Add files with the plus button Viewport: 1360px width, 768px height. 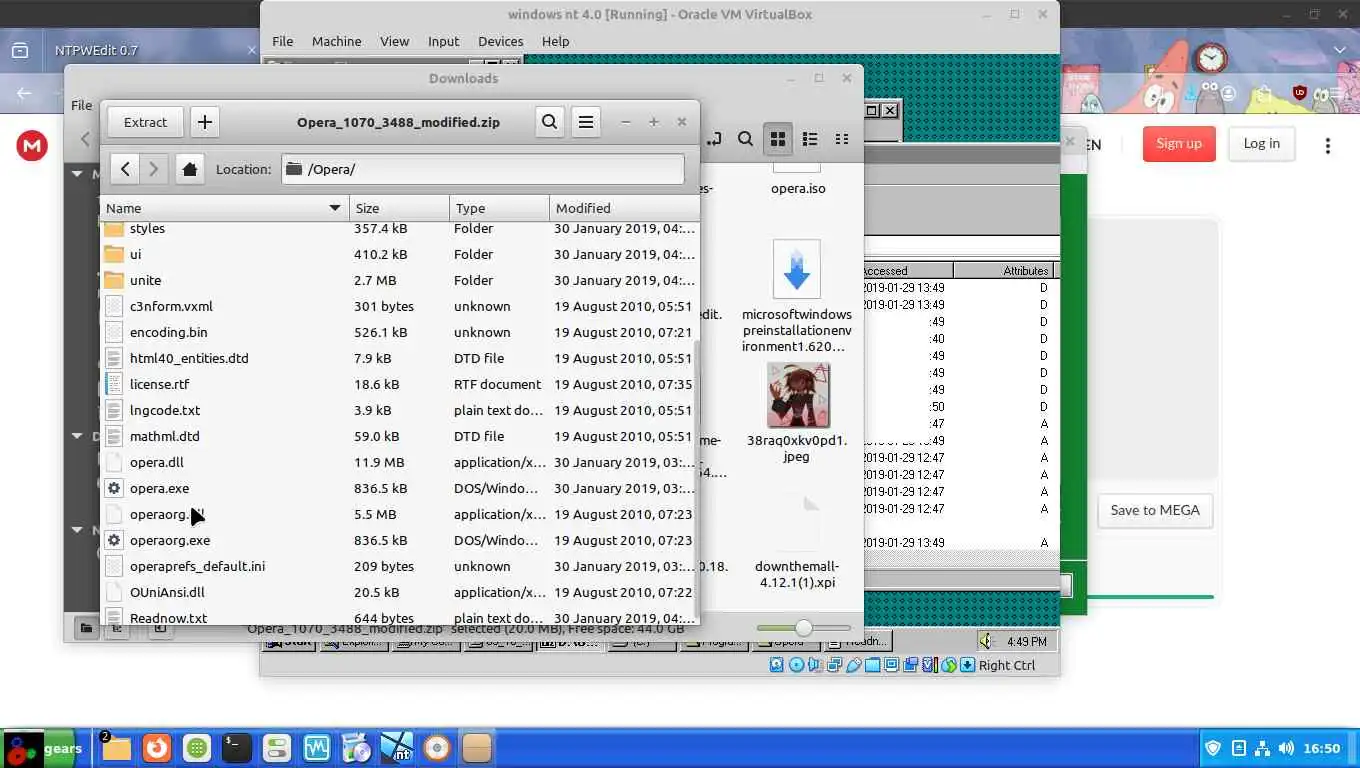tap(205, 122)
